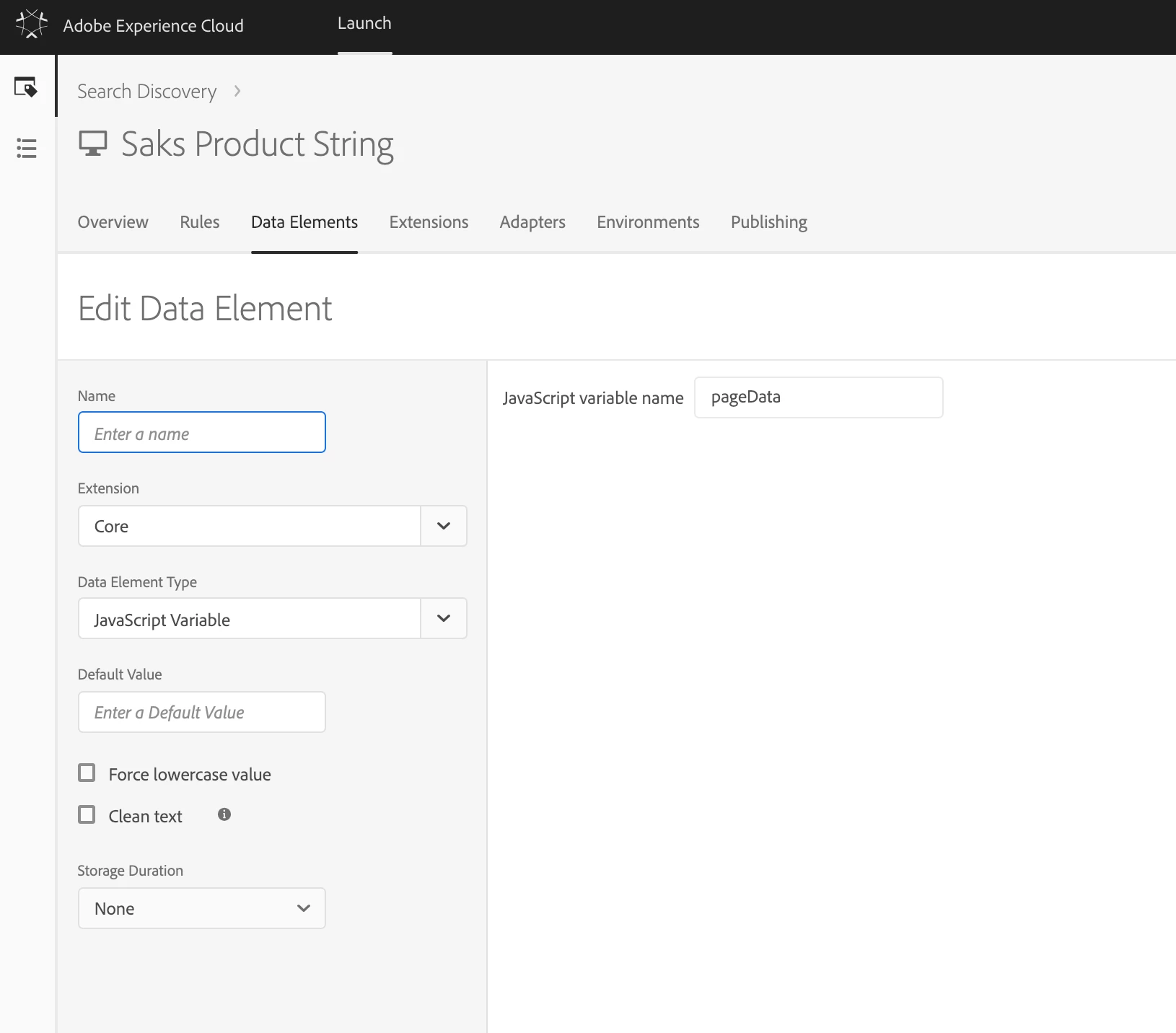
Task: Toggle the Clean text checkbox
Action: (87, 815)
